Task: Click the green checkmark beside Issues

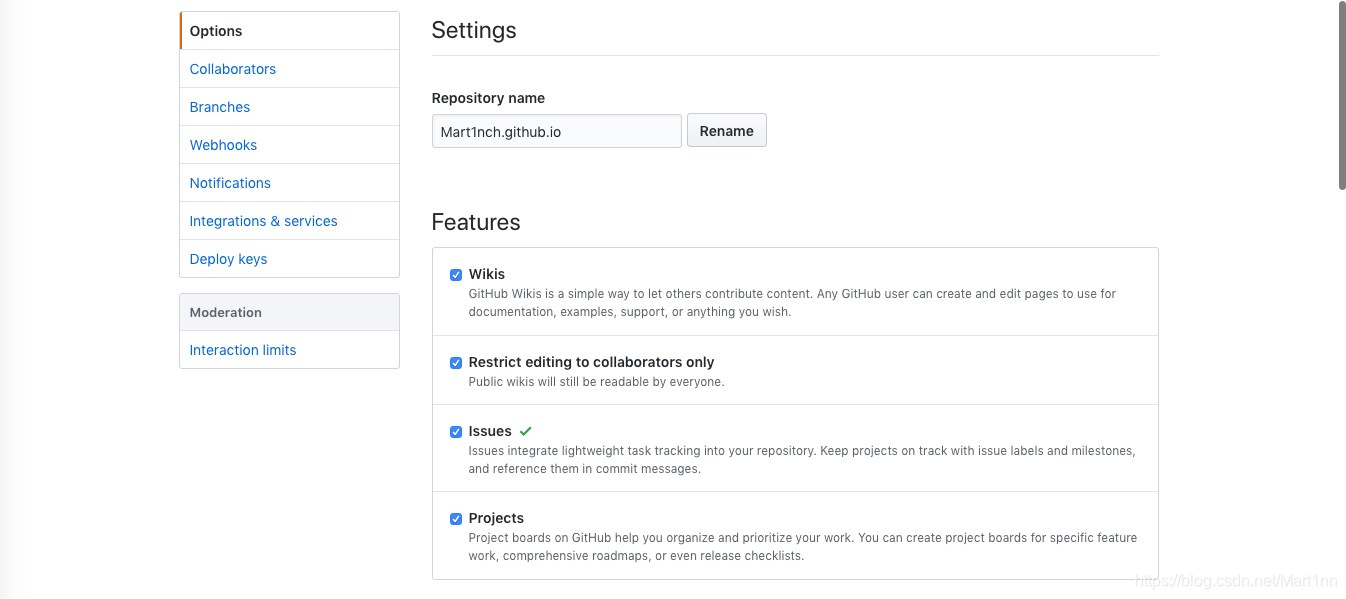Action: (x=526, y=431)
